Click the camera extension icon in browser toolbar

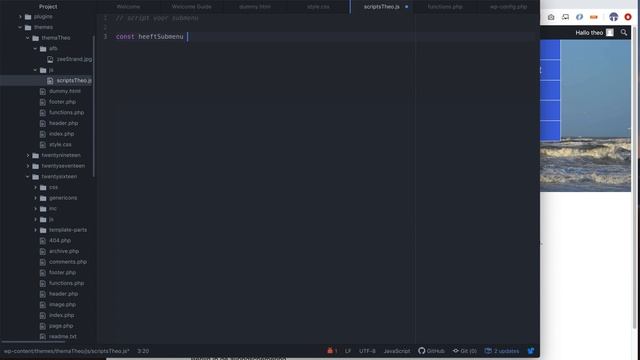(551, 17)
